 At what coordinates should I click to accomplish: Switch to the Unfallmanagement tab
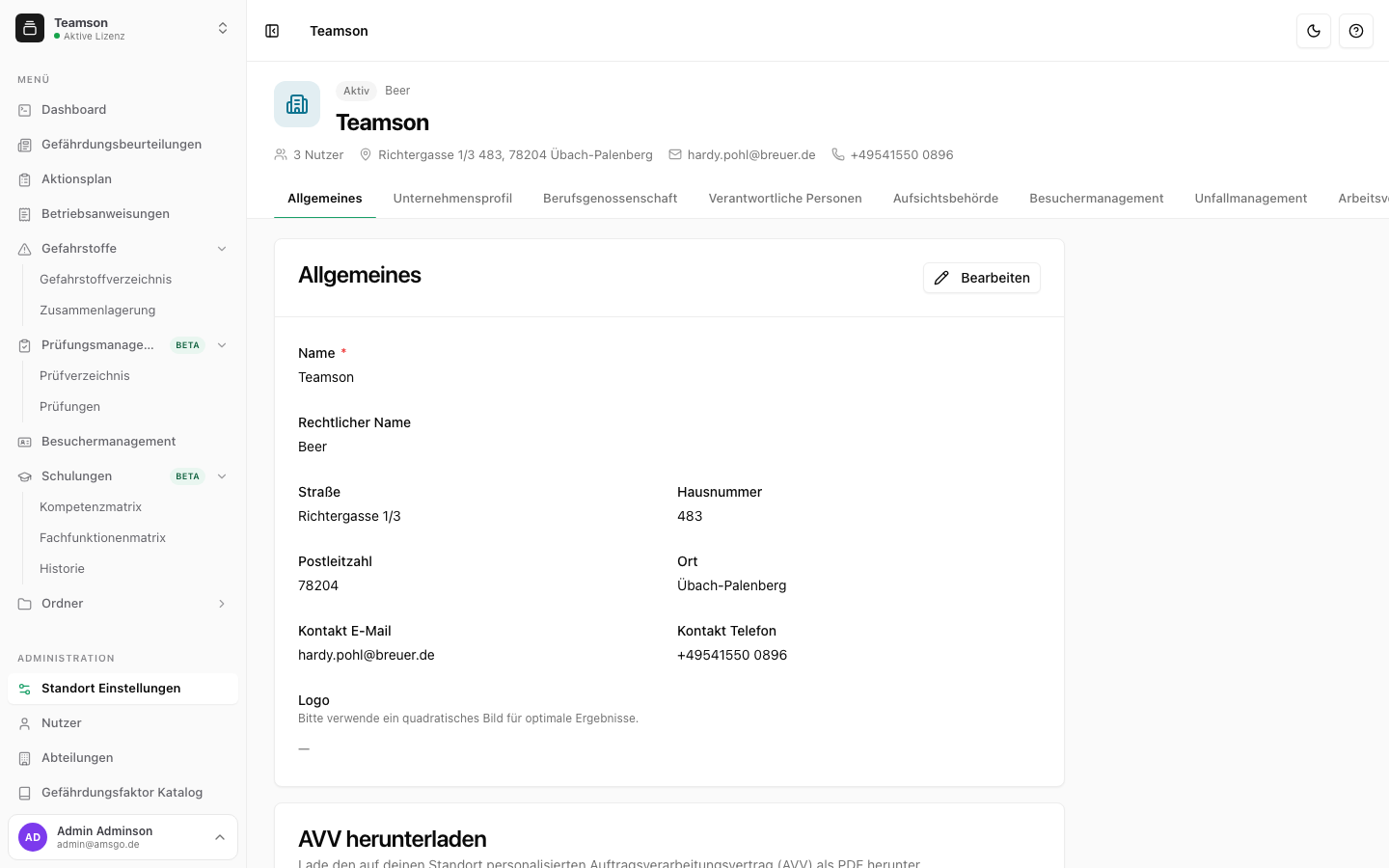click(x=1251, y=199)
